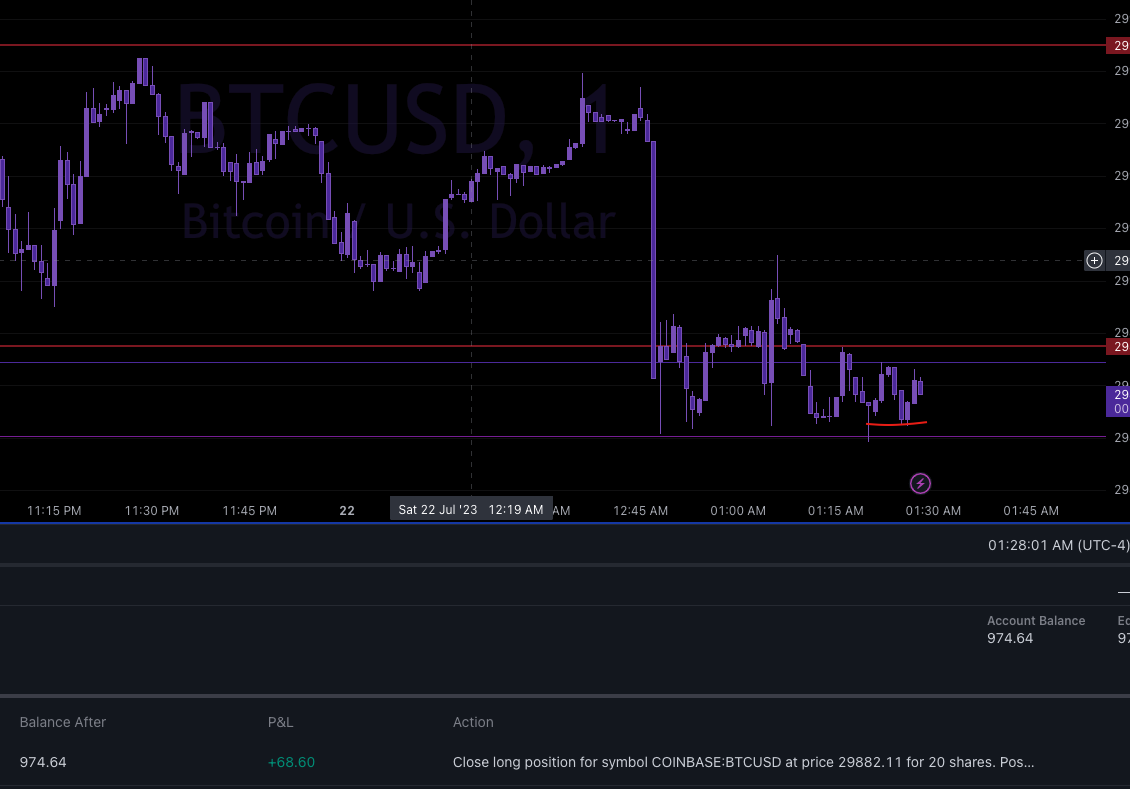The width and height of the screenshot is (1130, 789).
Task: Select the Action column header
Action: [x=473, y=722]
